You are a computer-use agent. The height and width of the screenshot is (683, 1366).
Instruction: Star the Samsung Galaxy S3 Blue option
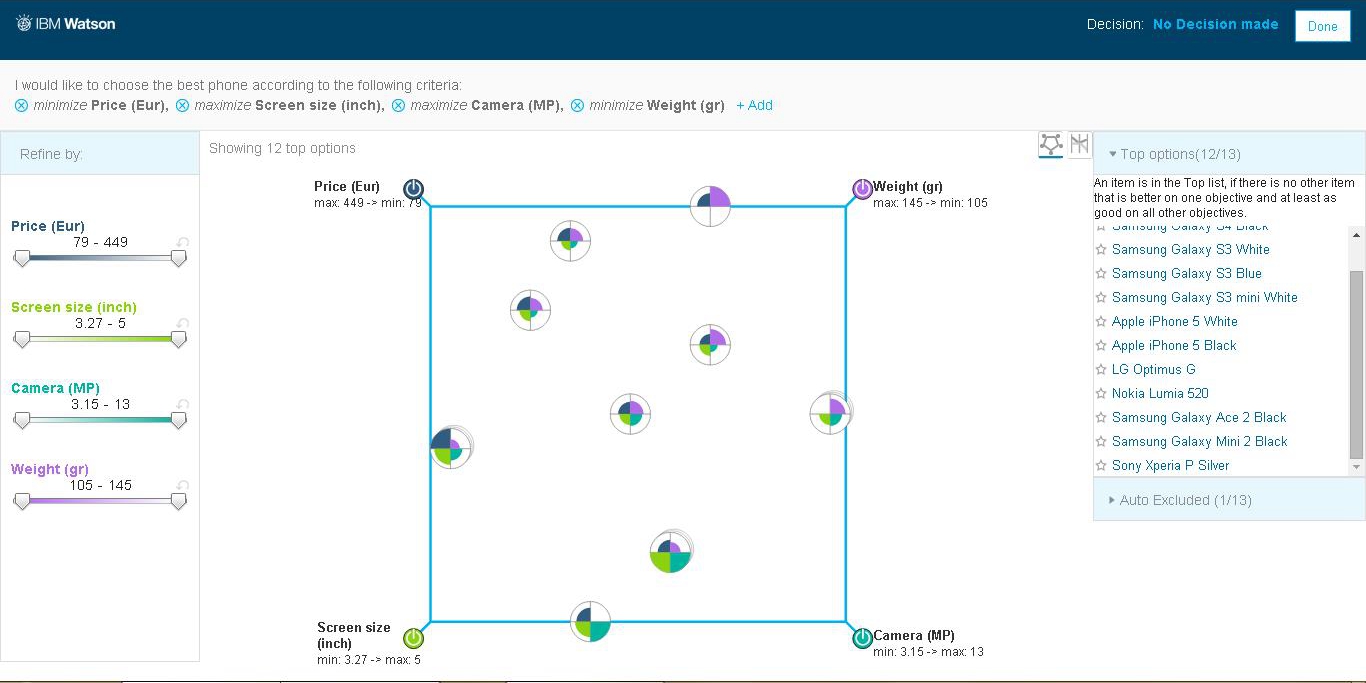coord(1101,274)
